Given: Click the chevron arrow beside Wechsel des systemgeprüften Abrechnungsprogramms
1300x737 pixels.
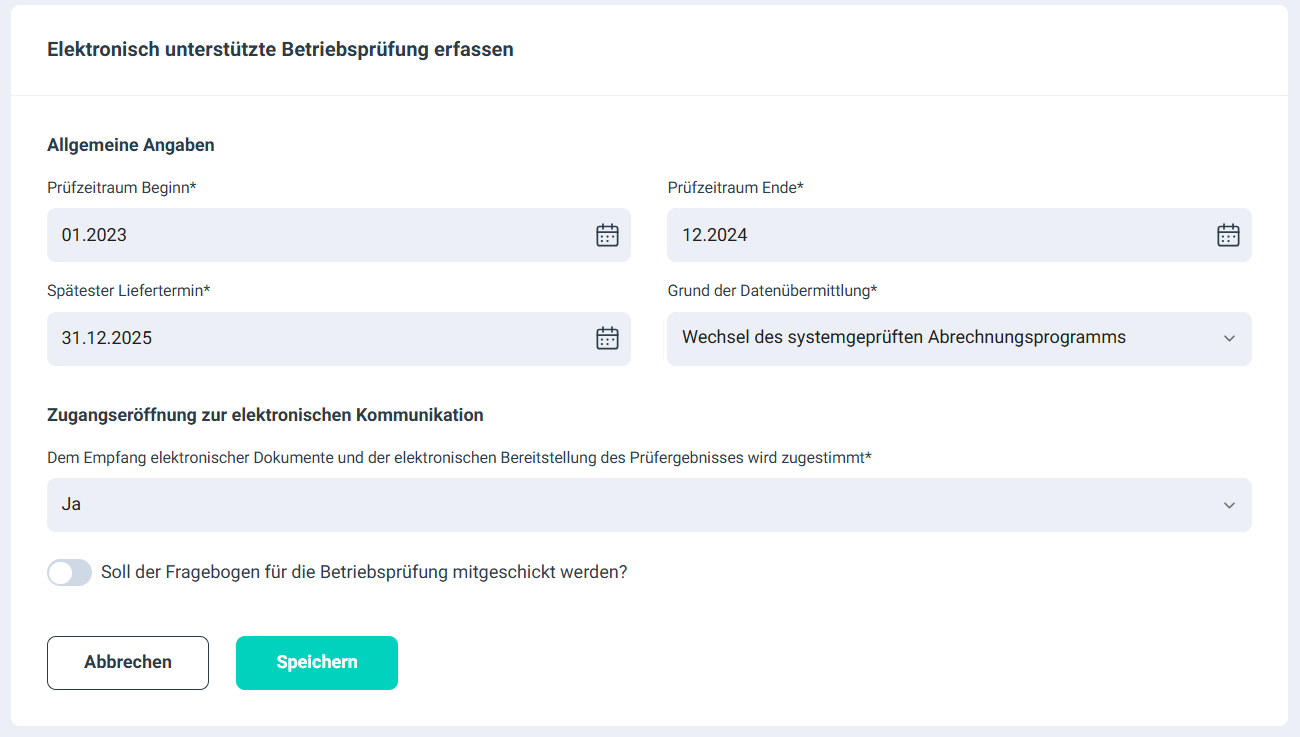Looking at the screenshot, I should click(x=1230, y=338).
